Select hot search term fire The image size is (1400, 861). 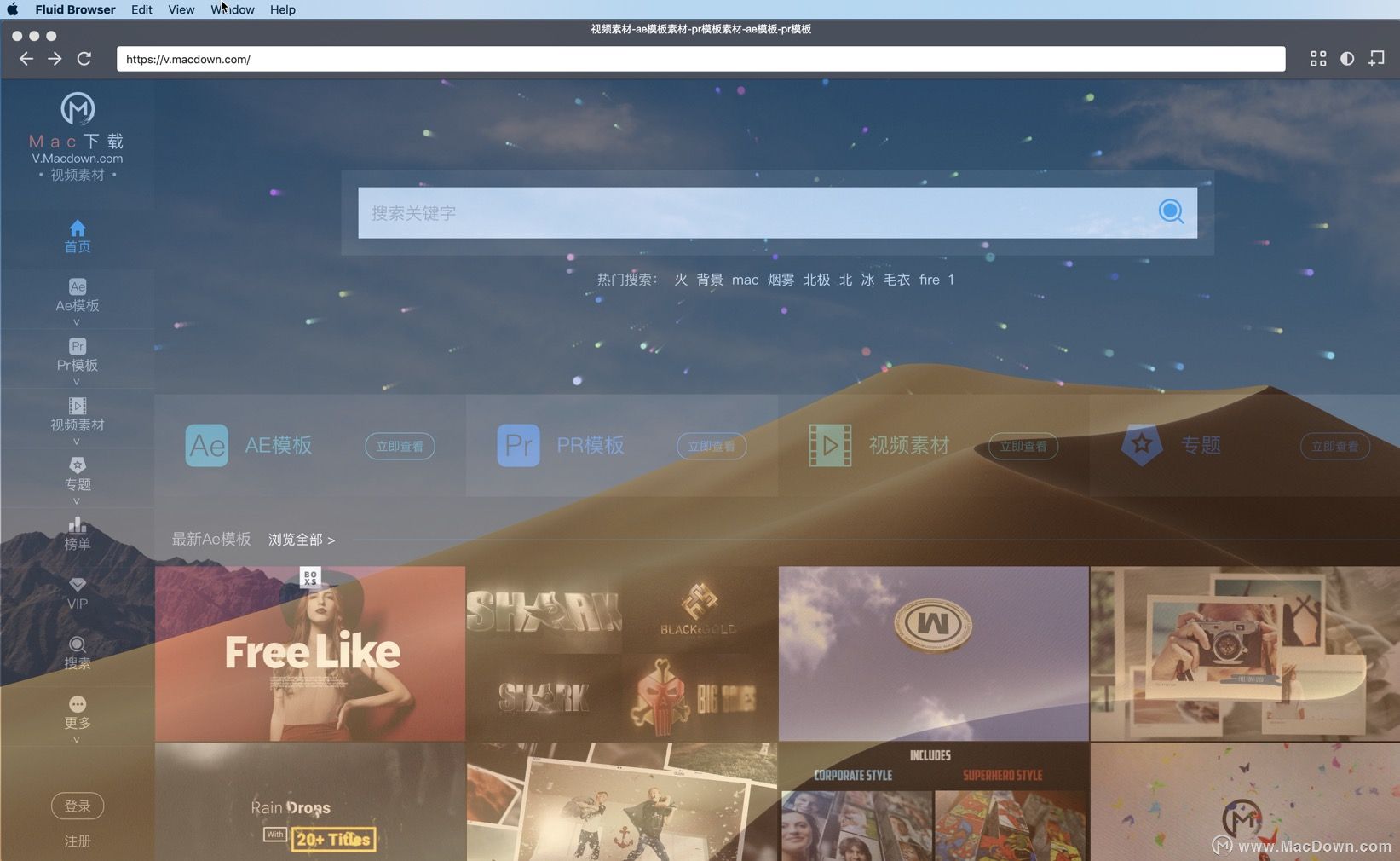click(930, 280)
